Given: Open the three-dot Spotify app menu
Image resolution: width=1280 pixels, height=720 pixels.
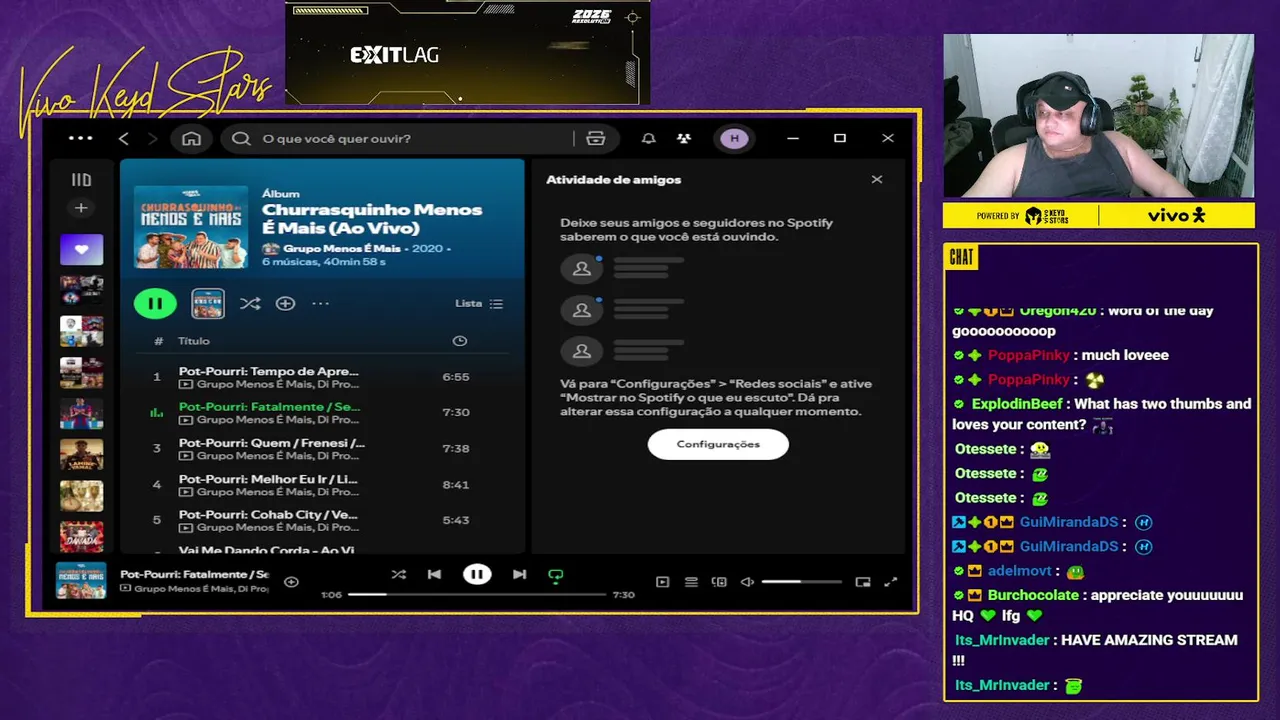Looking at the screenshot, I should pyautogui.click(x=80, y=138).
